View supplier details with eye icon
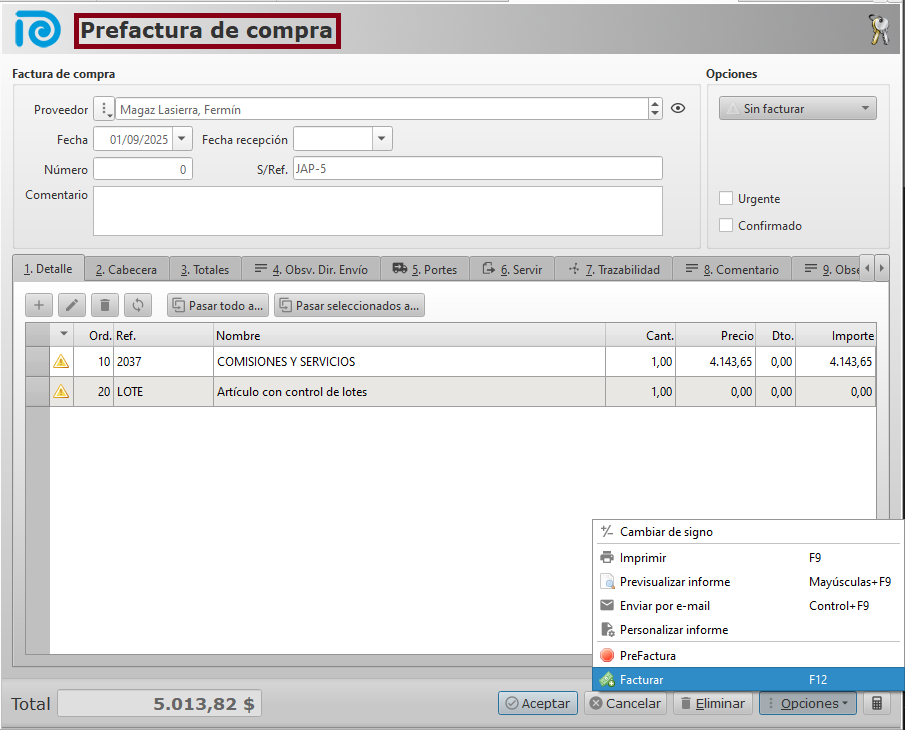Image resolution: width=905 pixels, height=730 pixels. [x=678, y=109]
